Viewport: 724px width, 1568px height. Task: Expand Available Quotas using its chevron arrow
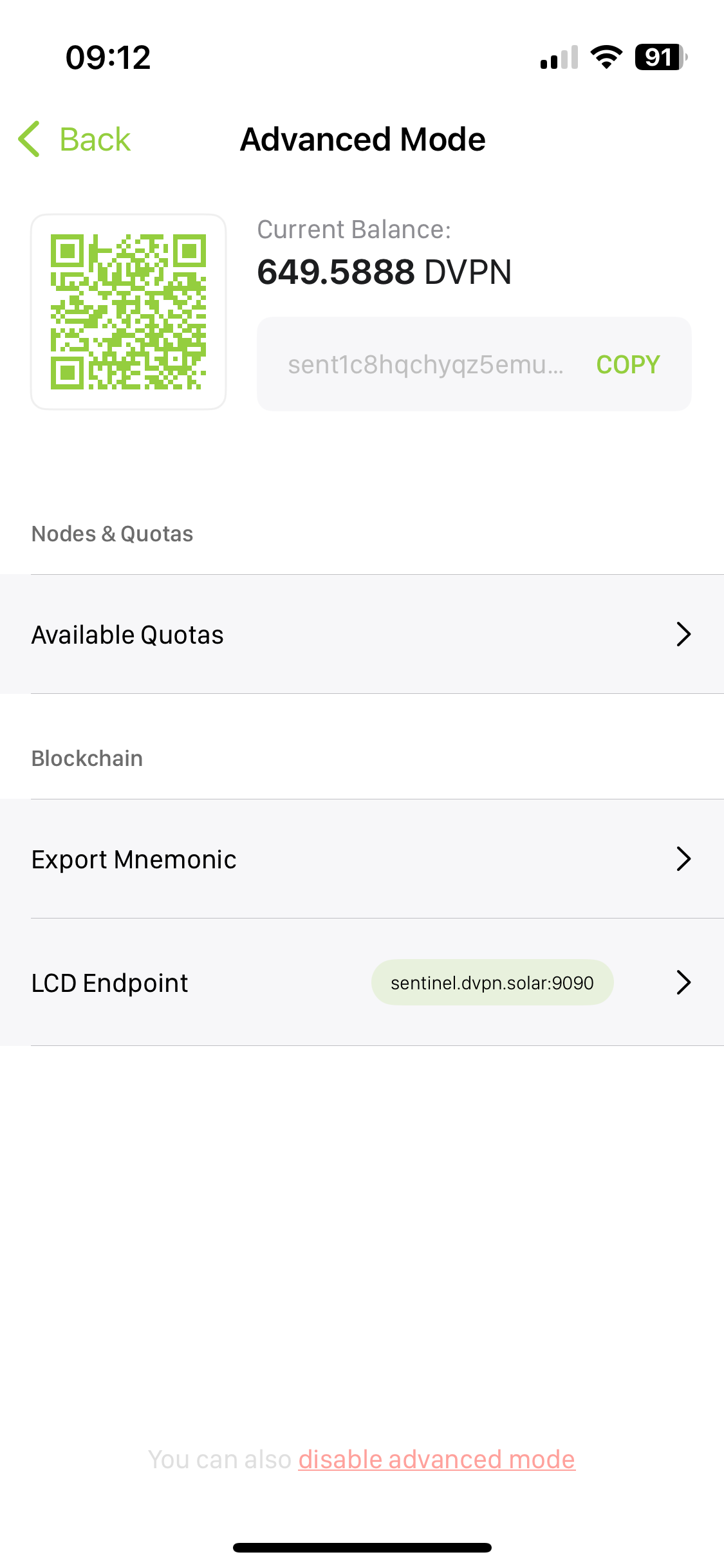(683, 635)
